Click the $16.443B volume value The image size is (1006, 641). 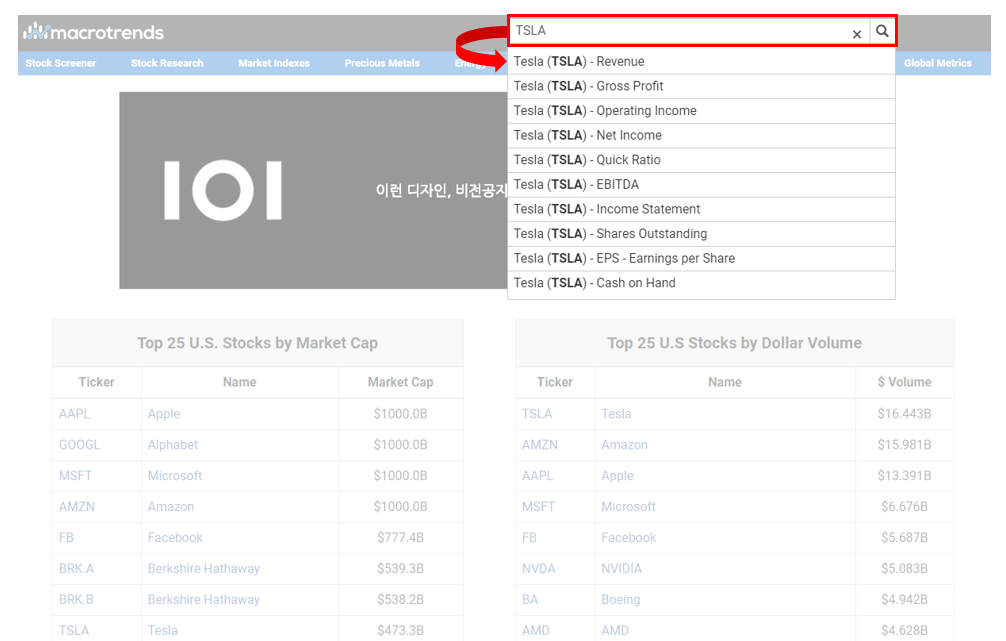[x=904, y=414]
